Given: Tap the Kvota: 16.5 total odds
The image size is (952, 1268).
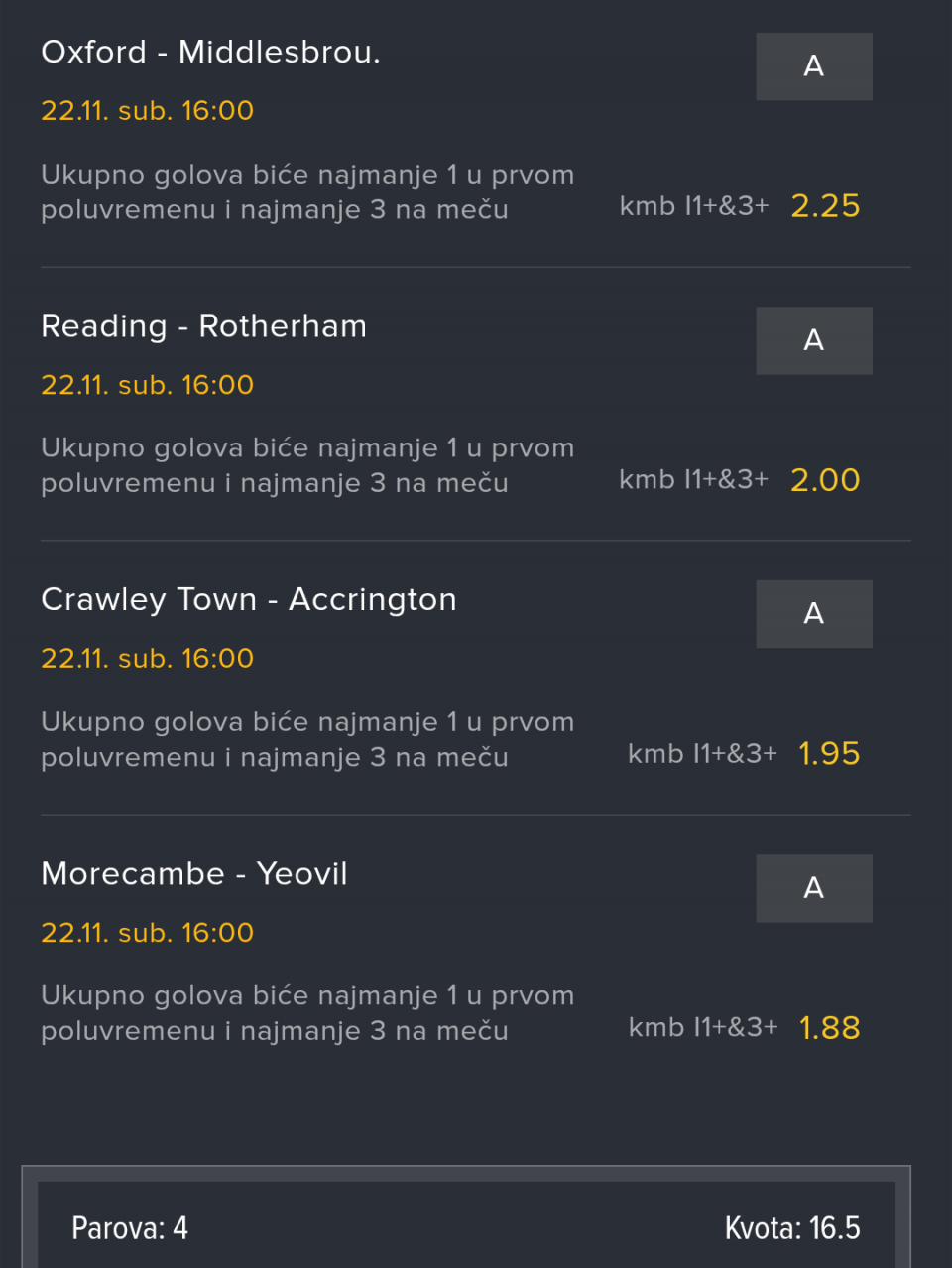Looking at the screenshot, I should [x=791, y=1228].
